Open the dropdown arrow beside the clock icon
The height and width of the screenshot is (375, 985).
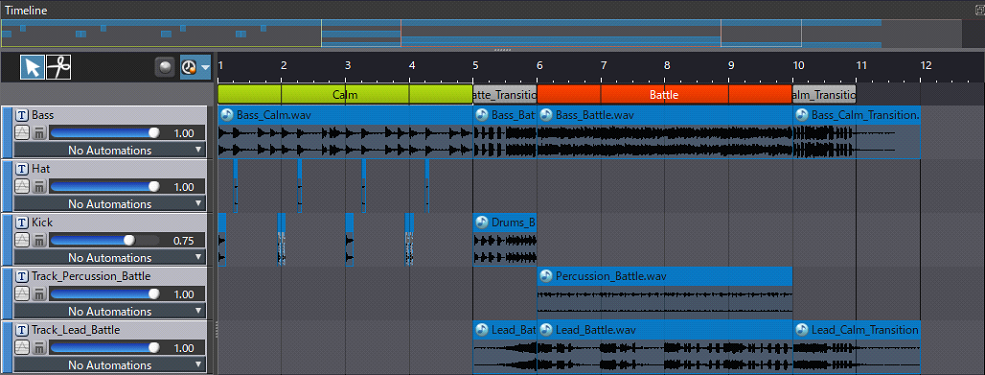coord(205,67)
